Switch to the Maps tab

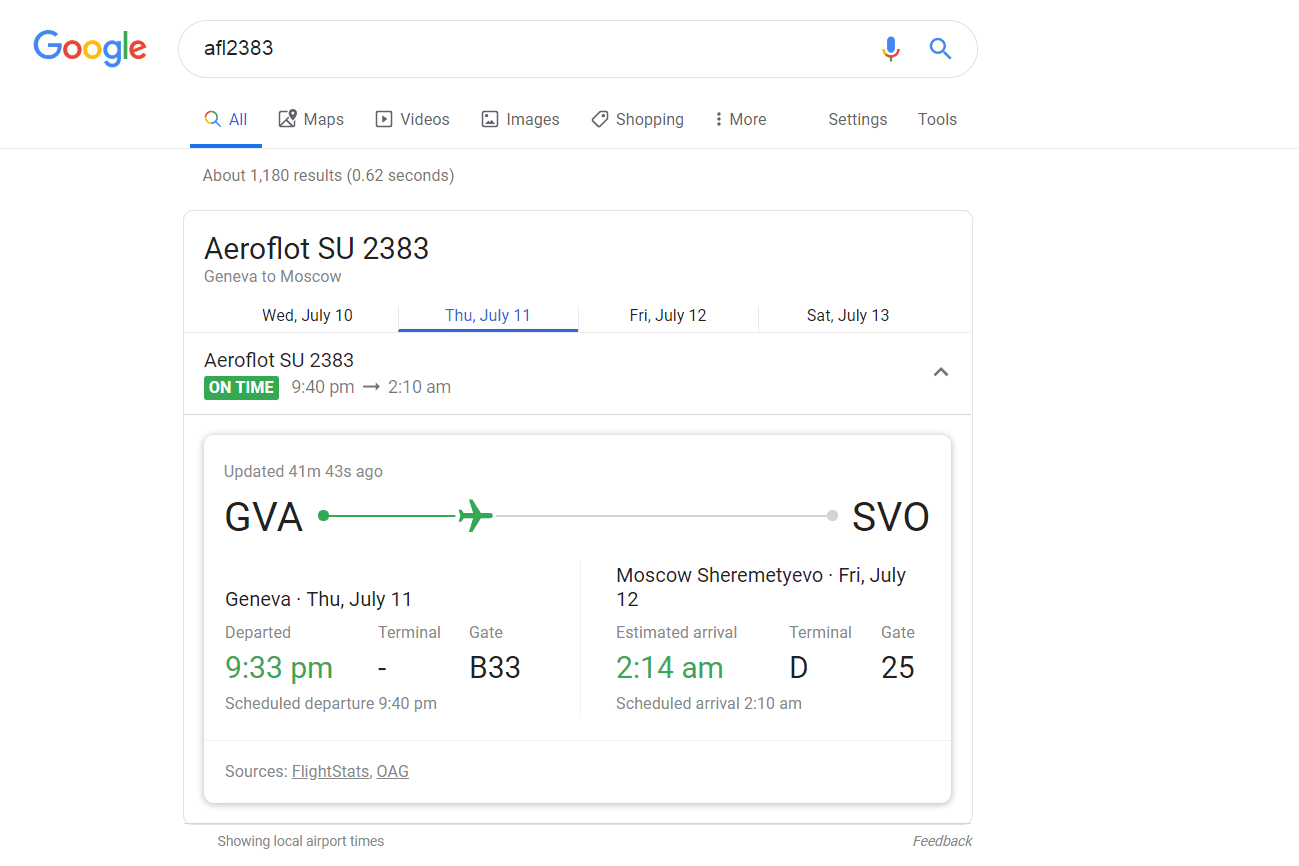(x=311, y=119)
